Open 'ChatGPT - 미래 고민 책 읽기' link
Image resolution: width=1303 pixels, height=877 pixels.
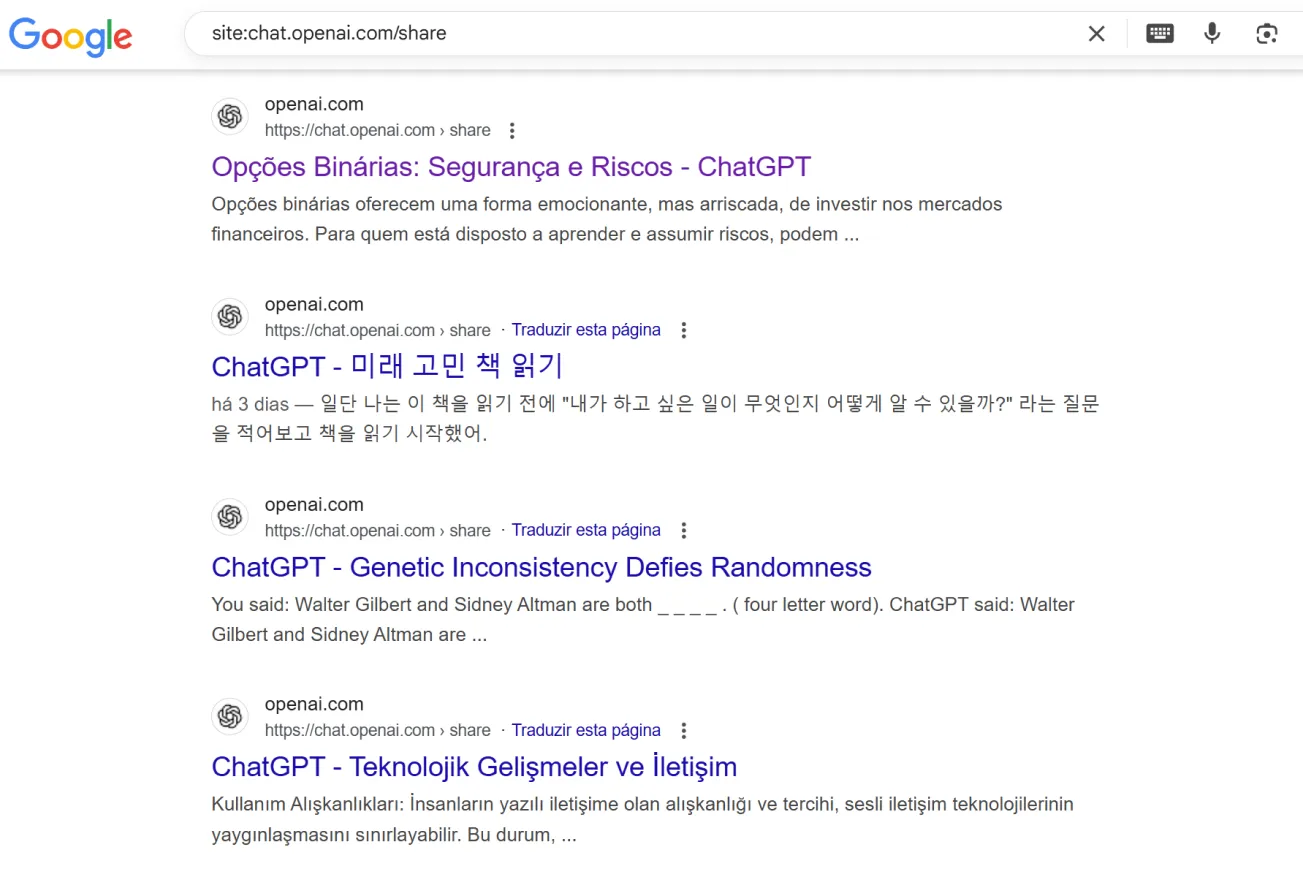(x=388, y=366)
